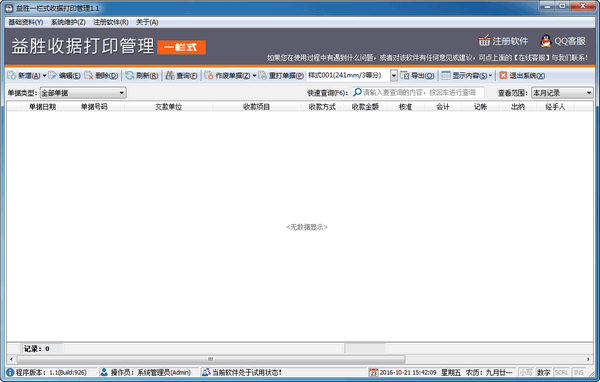The image size is (600, 382).
Task: Open the 关于(A) menu
Action: [147, 22]
